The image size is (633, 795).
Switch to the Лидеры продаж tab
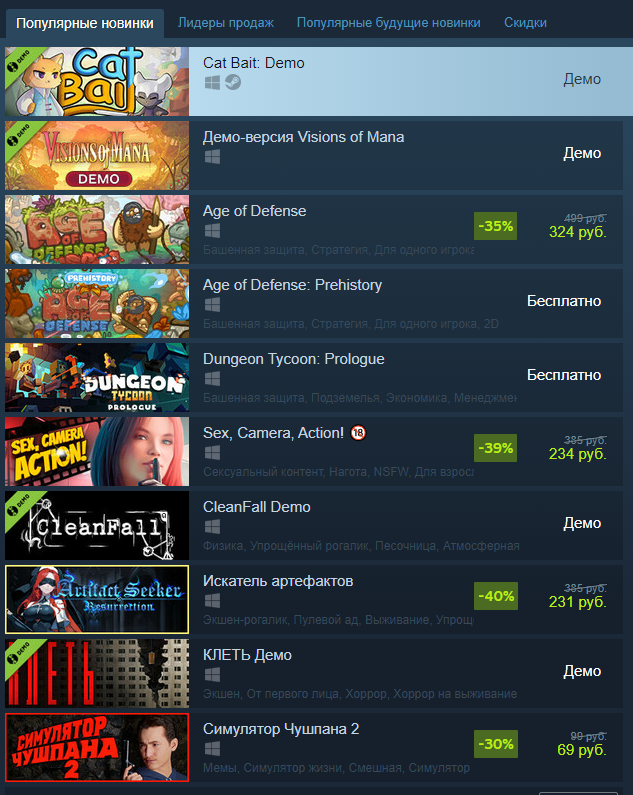(x=226, y=23)
